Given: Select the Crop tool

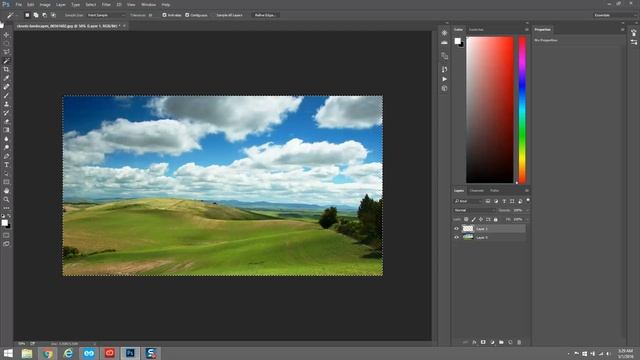Looking at the screenshot, I should coord(6,69).
